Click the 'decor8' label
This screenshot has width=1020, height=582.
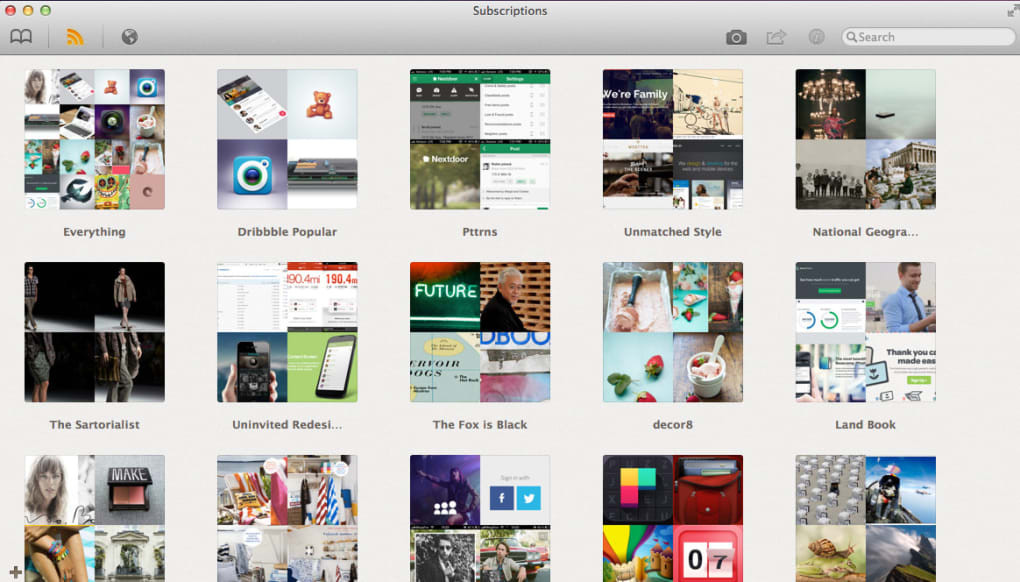673,425
